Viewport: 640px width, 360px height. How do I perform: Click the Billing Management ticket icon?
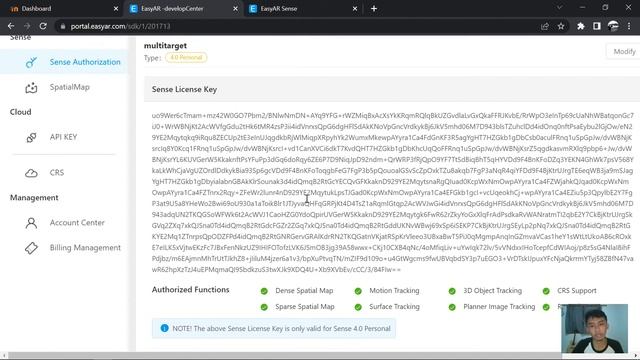[x=31, y=248]
